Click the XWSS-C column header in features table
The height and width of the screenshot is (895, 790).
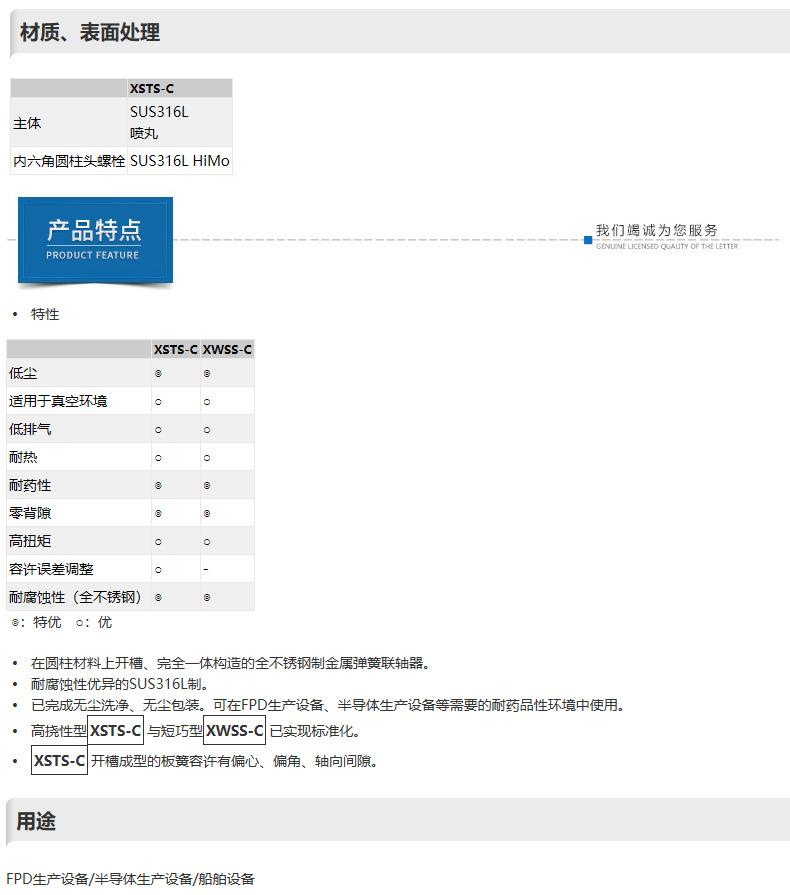[x=227, y=349]
